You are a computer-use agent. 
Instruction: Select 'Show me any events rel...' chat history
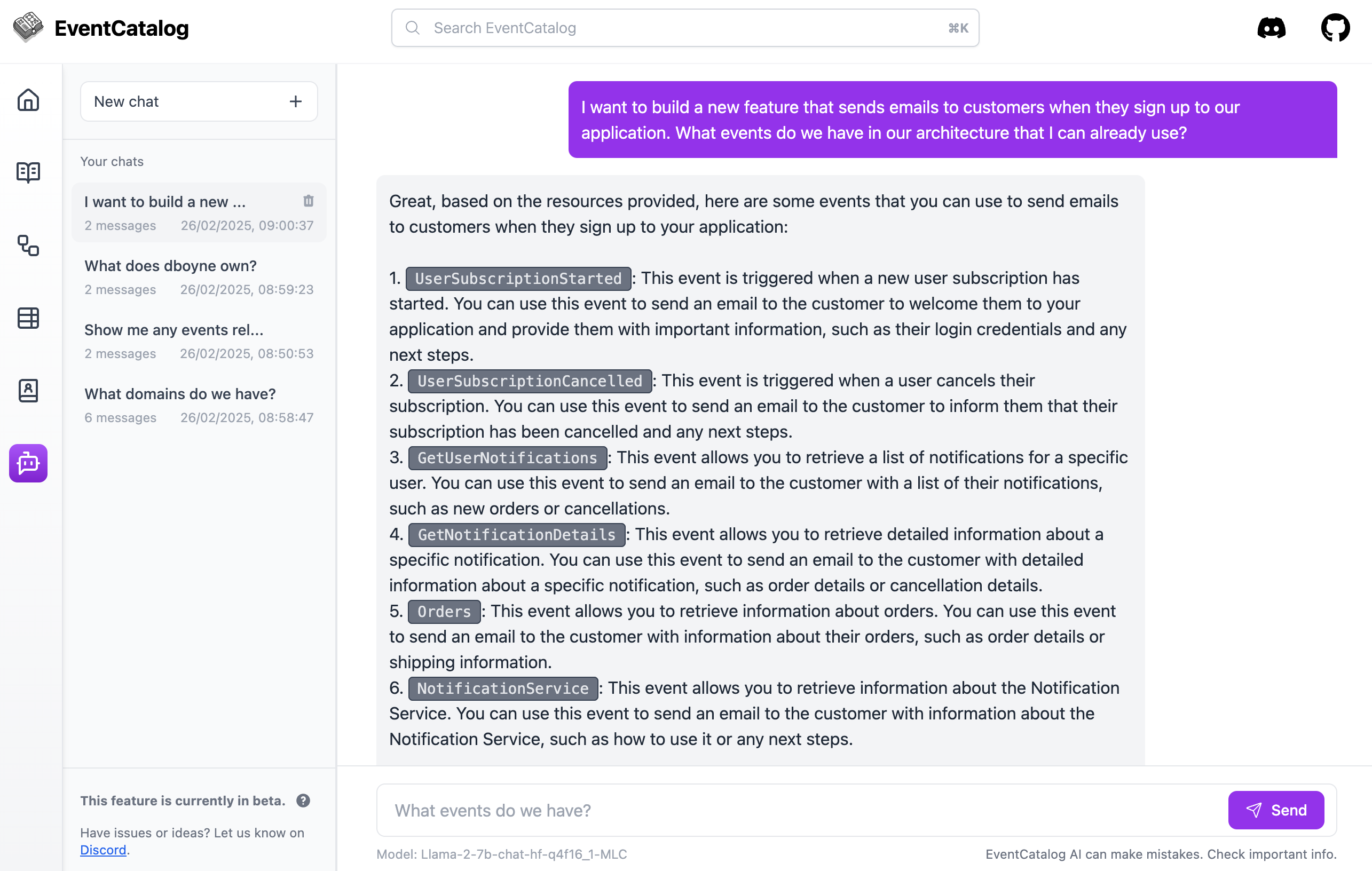tap(198, 339)
